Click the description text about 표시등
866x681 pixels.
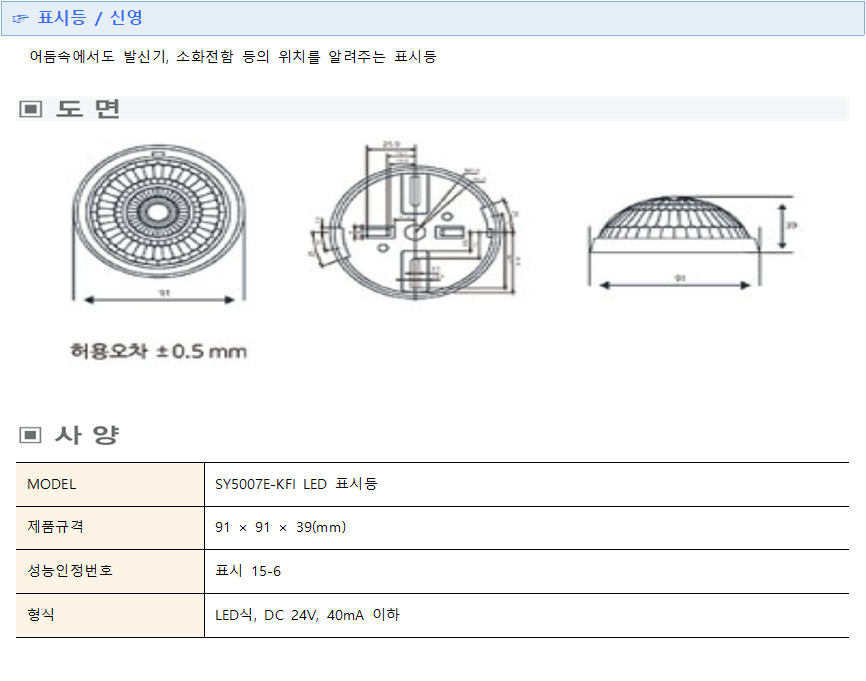coord(233,56)
